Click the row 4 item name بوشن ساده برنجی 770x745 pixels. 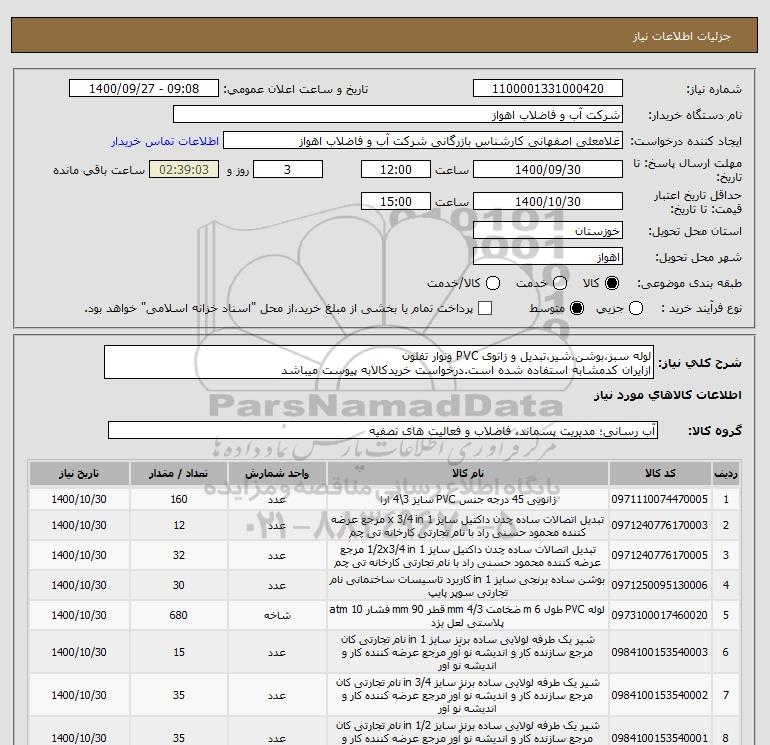click(x=468, y=586)
